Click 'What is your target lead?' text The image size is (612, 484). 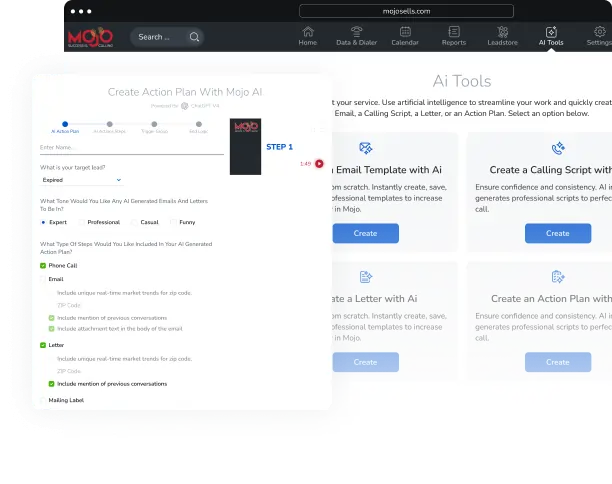click(x=73, y=167)
